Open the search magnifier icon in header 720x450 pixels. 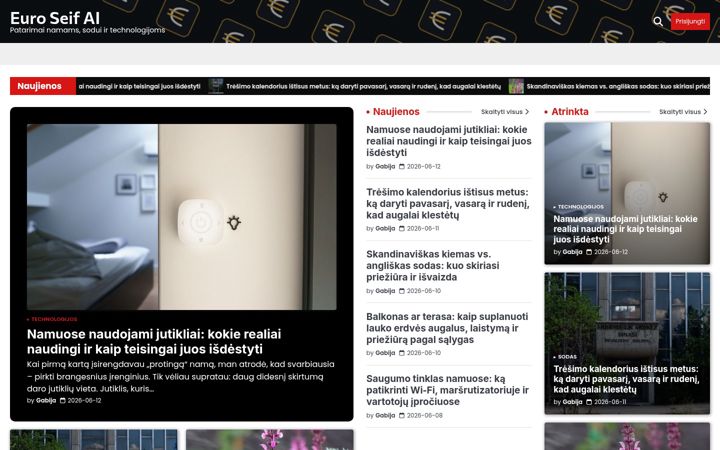[658, 22]
